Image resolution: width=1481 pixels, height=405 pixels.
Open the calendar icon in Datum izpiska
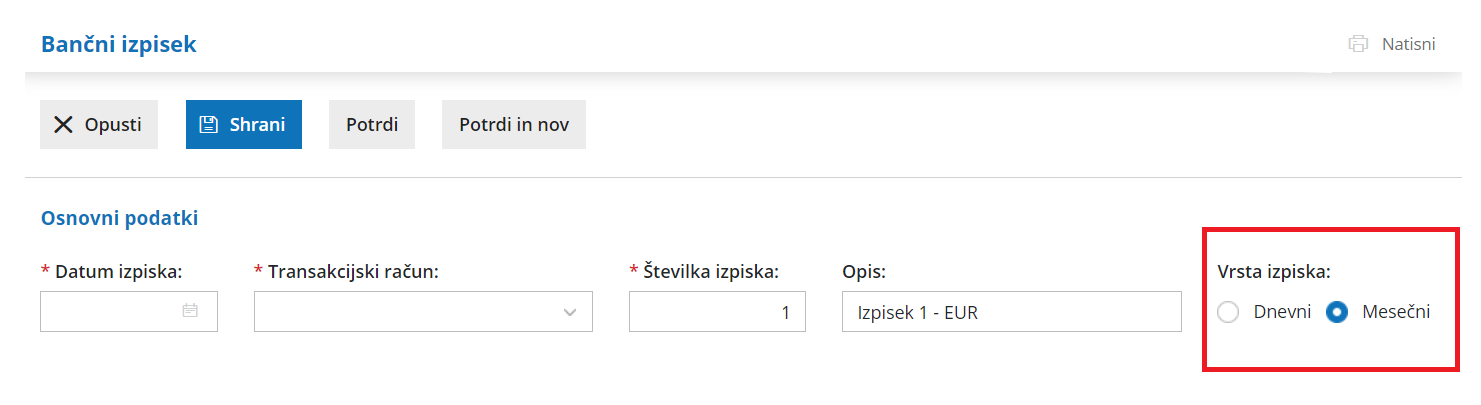pyautogui.click(x=190, y=311)
